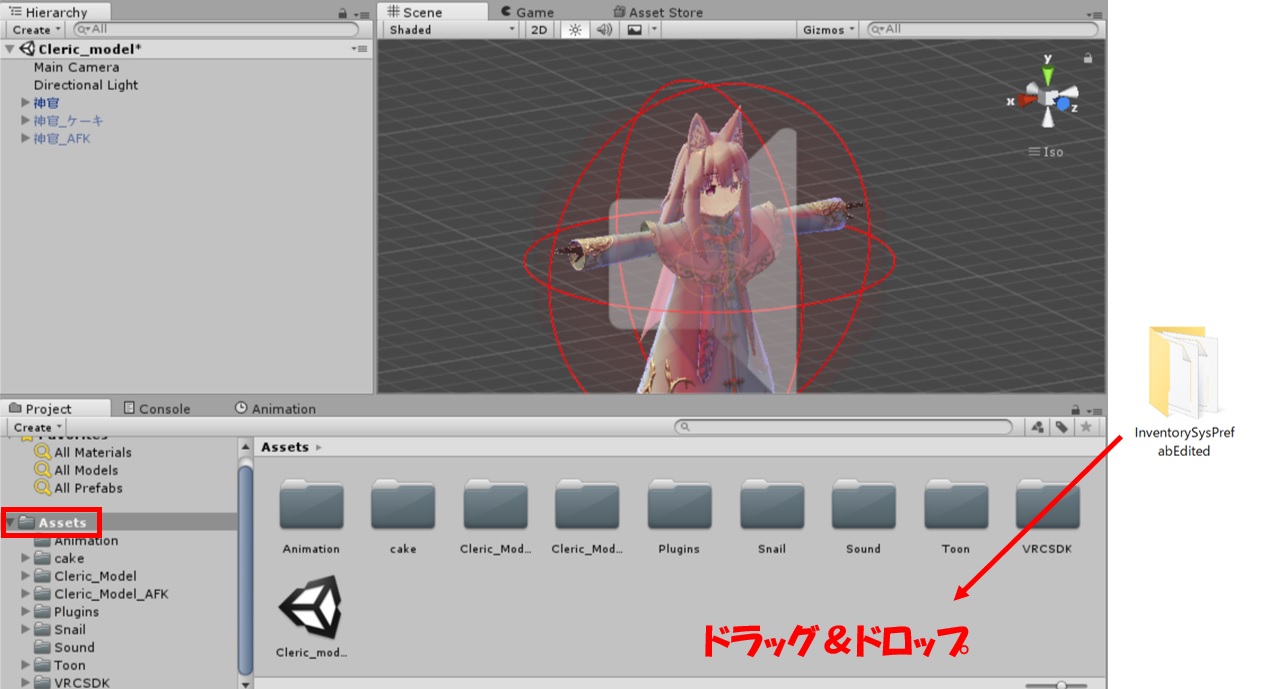Click the blue Z axis of orientation gizmo
Viewport: 1262px width, 689px height.
pyautogui.click(x=1065, y=103)
